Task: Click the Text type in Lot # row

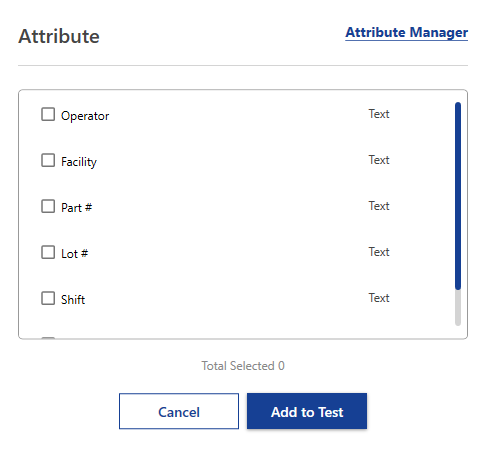Action: tap(379, 252)
